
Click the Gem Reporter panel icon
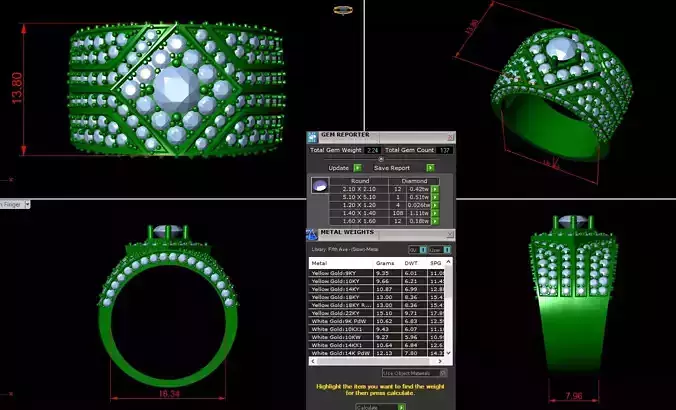pyautogui.click(x=312, y=137)
